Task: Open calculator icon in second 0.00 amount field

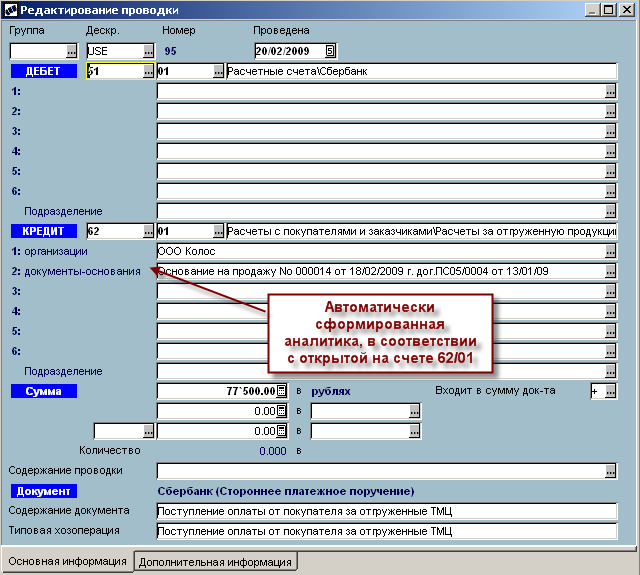Action: tap(282, 411)
